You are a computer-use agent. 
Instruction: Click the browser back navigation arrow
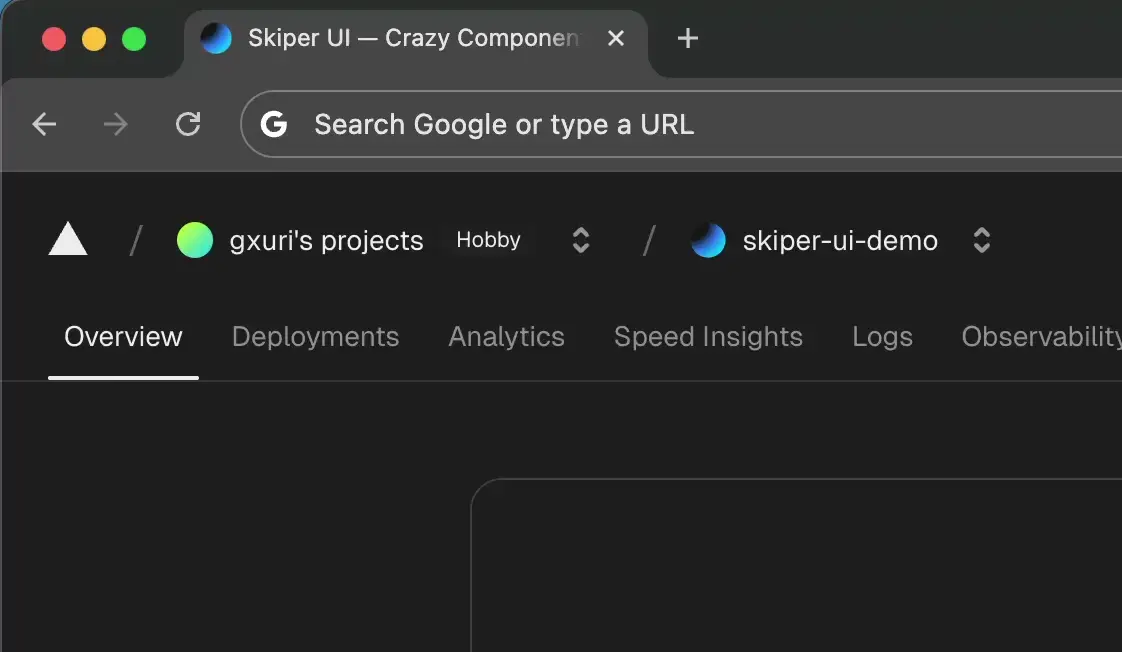pyautogui.click(x=44, y=124)
